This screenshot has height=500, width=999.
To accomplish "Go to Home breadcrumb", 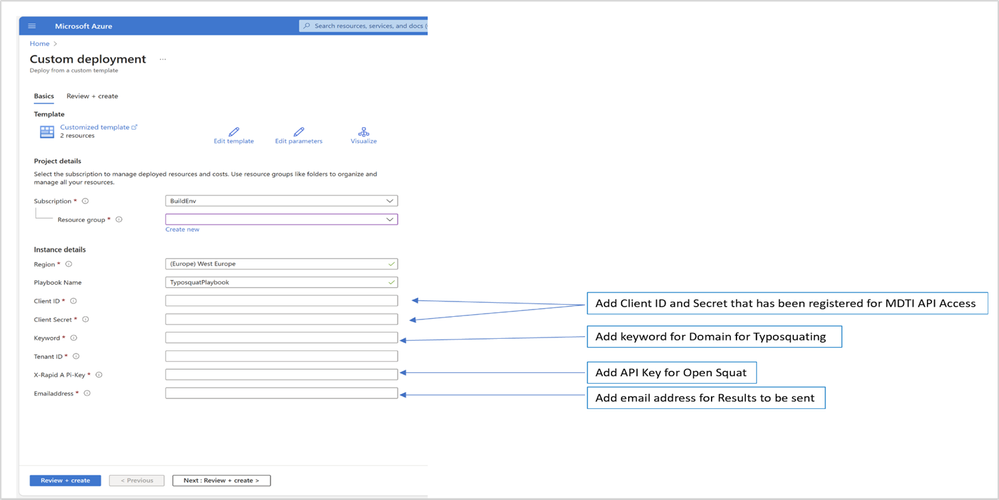I will [40, 44].
